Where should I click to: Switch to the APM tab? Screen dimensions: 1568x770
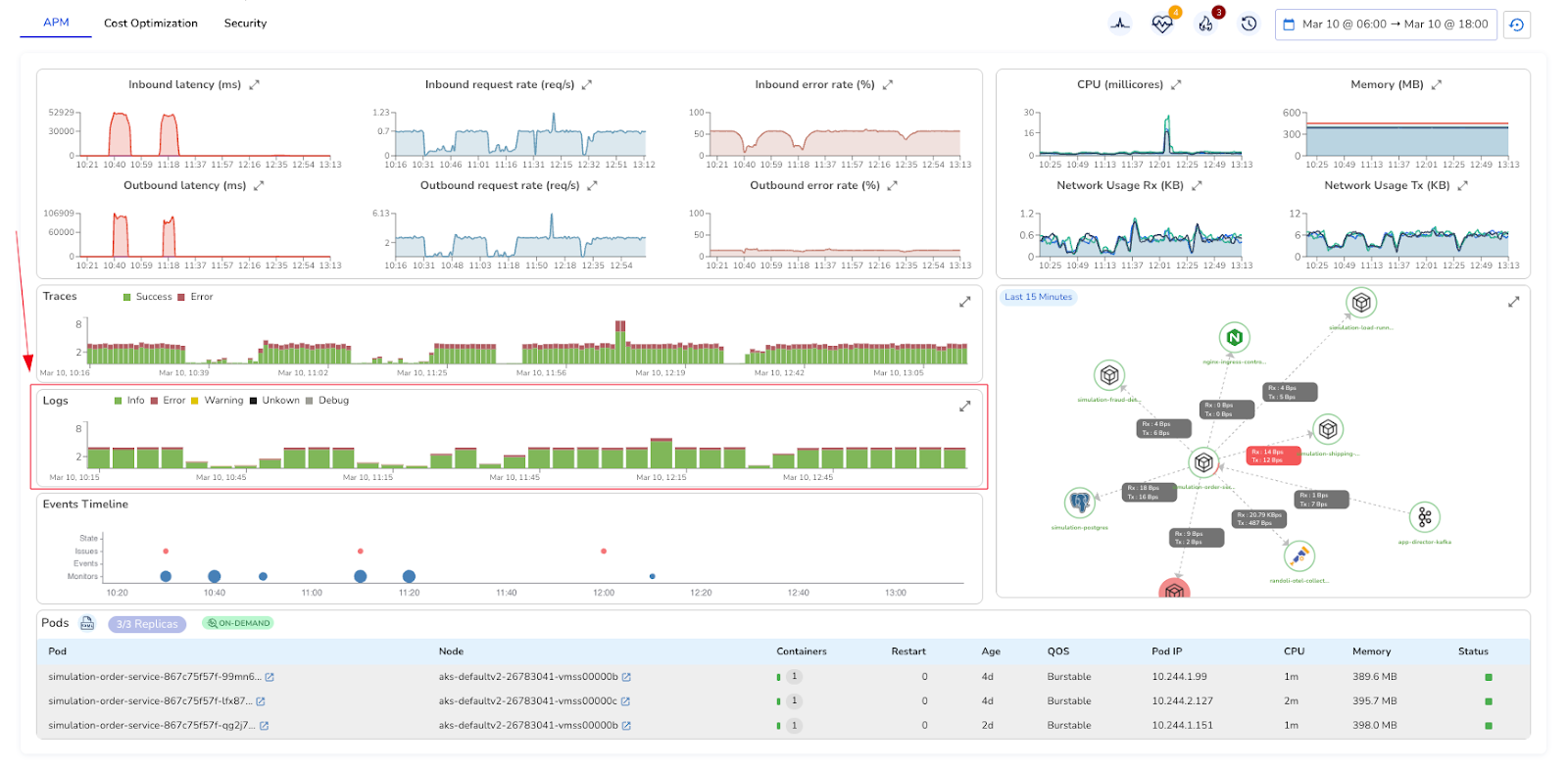tap(56, 23)
